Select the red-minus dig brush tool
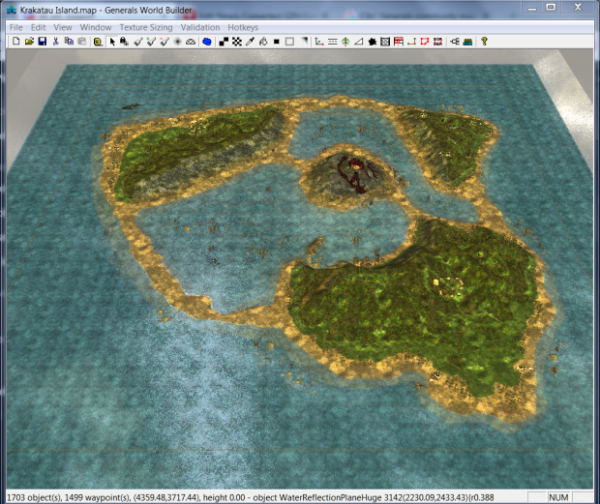The width and height of the screenshot is (600, 504). pos(165,41)
